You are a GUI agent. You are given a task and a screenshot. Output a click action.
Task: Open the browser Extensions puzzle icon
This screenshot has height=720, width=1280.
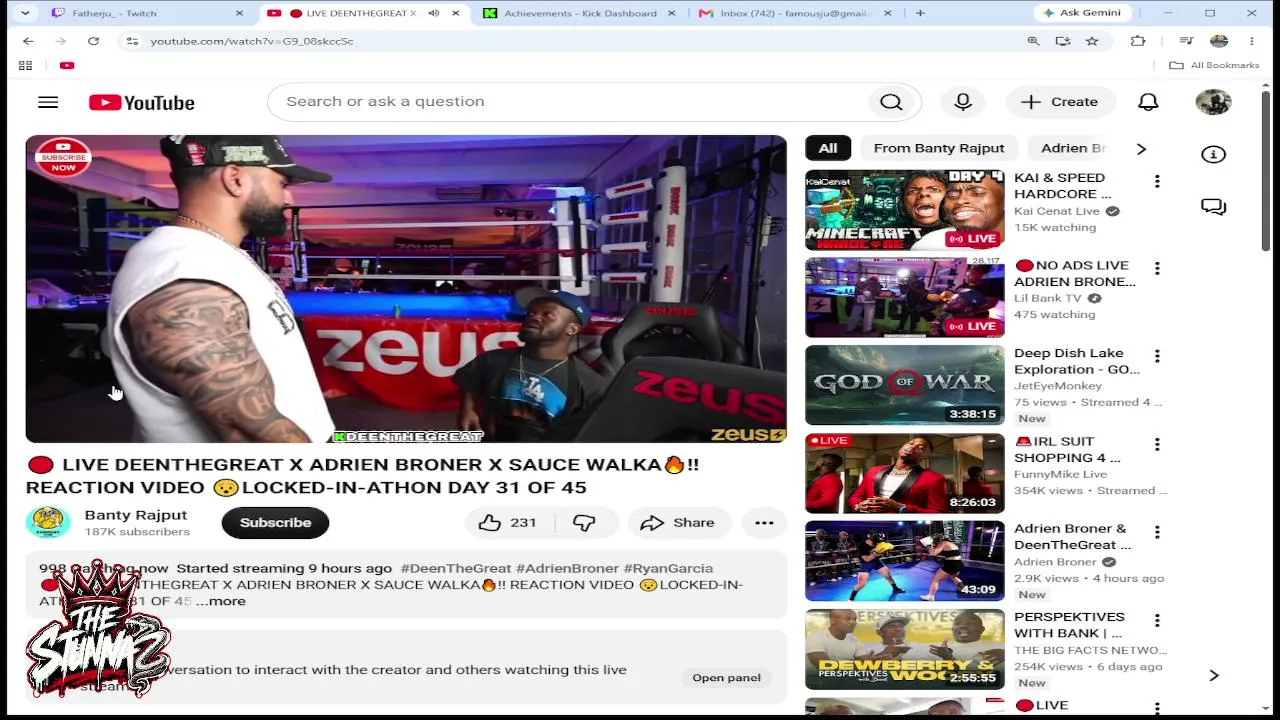tap(1138, 41)
